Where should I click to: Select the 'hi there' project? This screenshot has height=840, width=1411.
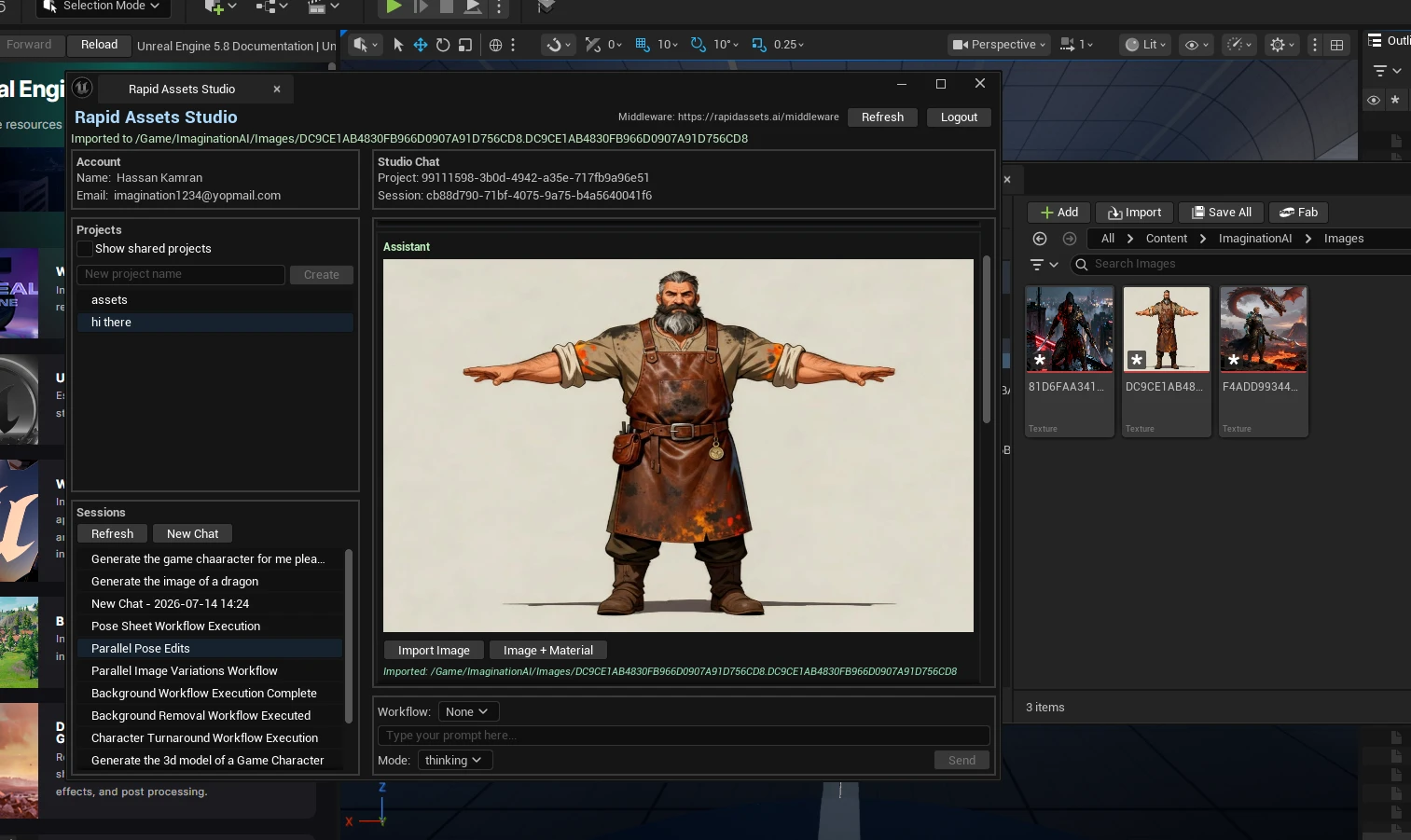(214, 323)
